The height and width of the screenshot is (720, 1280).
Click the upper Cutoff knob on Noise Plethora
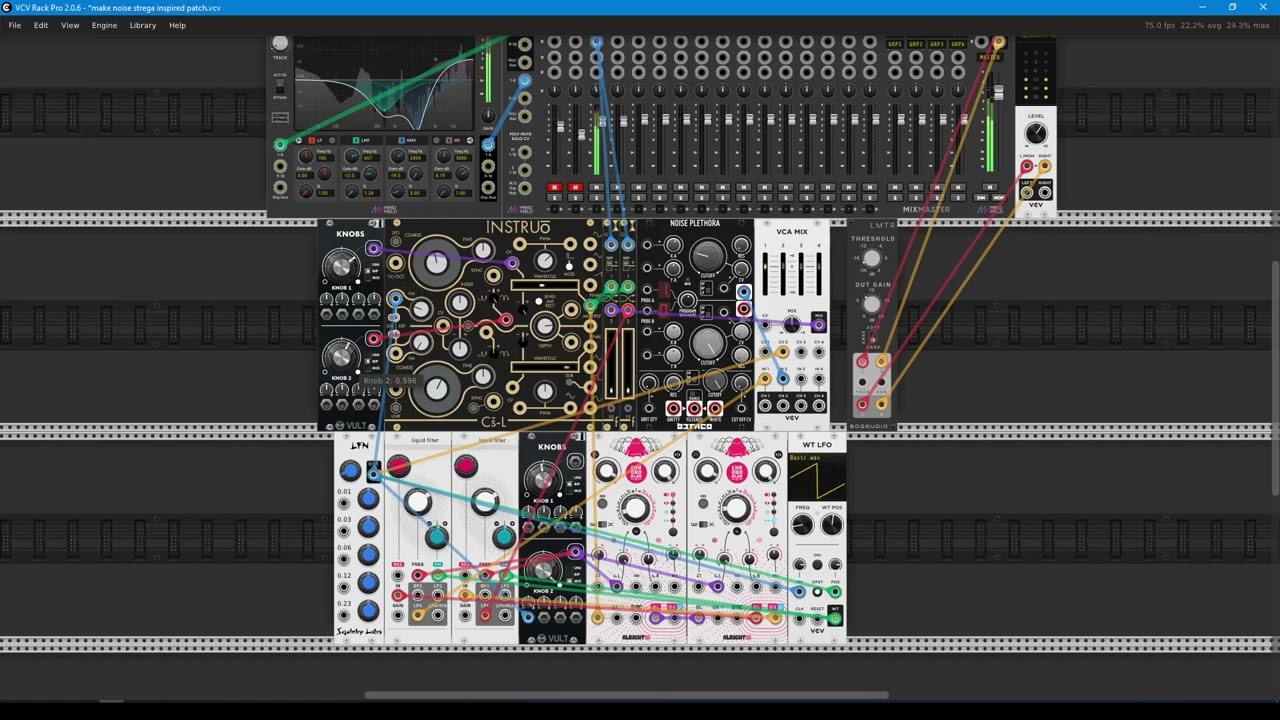click(x=707, y=255)
